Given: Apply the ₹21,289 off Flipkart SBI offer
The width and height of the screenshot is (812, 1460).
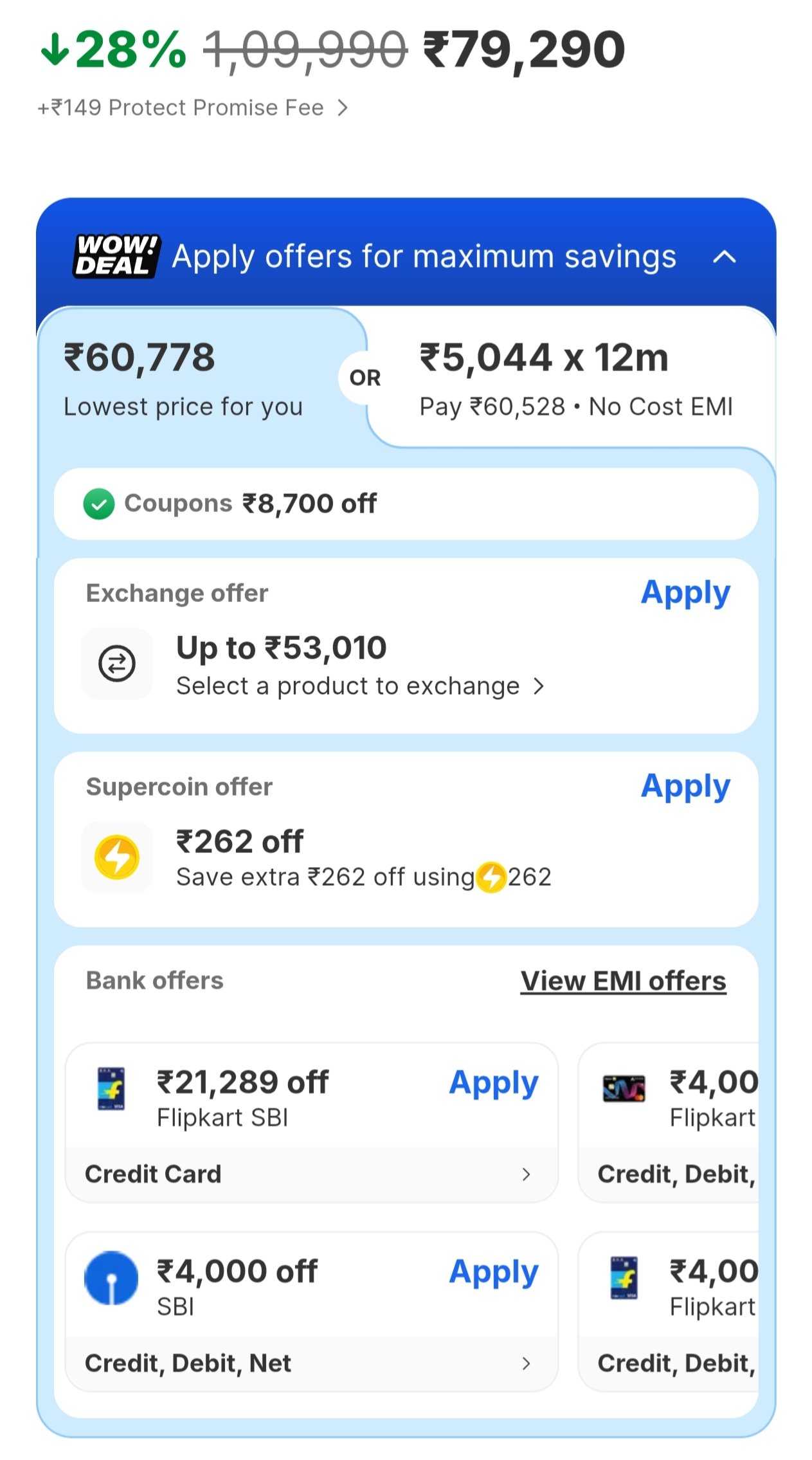Looking at the screenshot, I should tap(493, 1082).
